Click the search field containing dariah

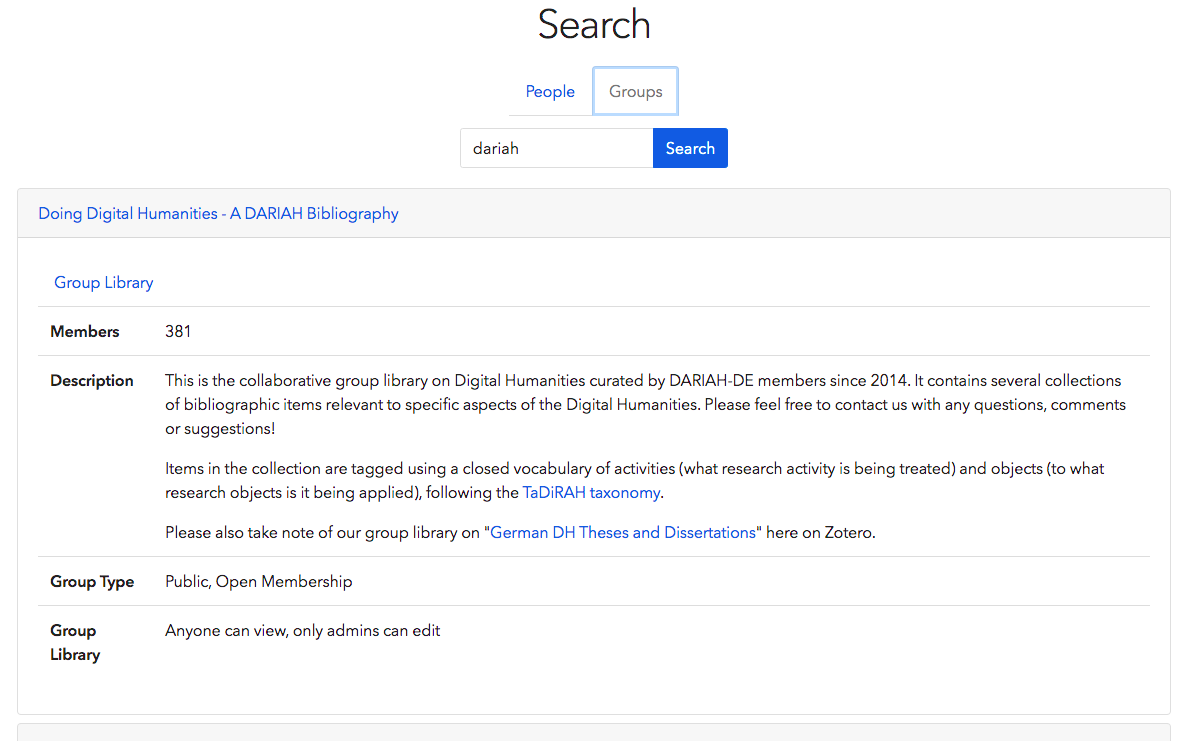point(556,148)
